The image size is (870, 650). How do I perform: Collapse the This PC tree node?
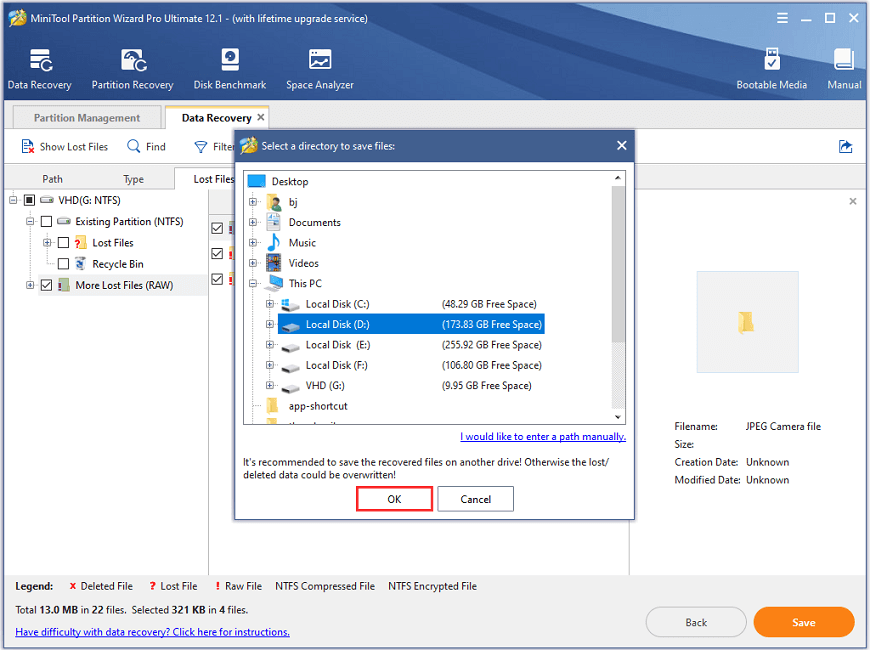(253, 284)
